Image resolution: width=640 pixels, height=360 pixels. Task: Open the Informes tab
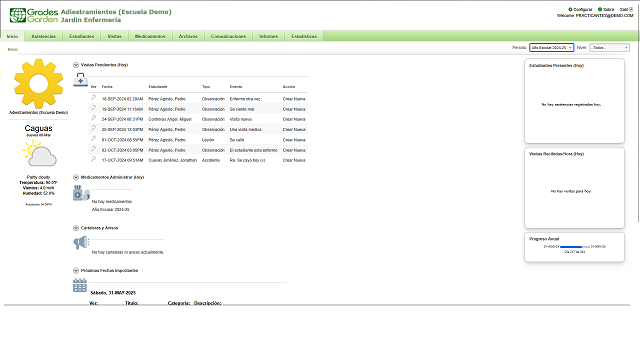269,36
